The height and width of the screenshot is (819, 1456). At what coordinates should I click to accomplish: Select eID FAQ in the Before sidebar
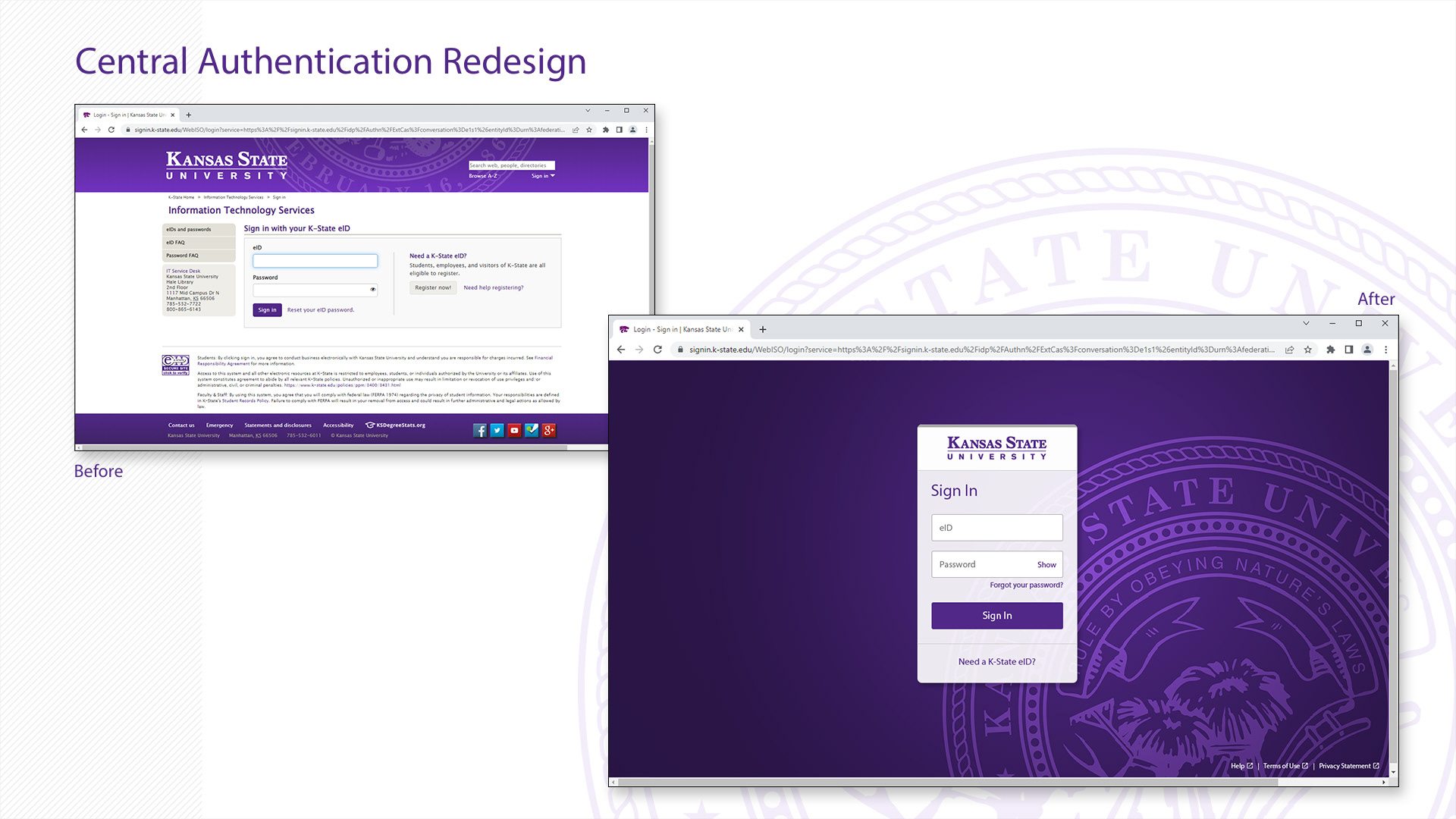199,243
